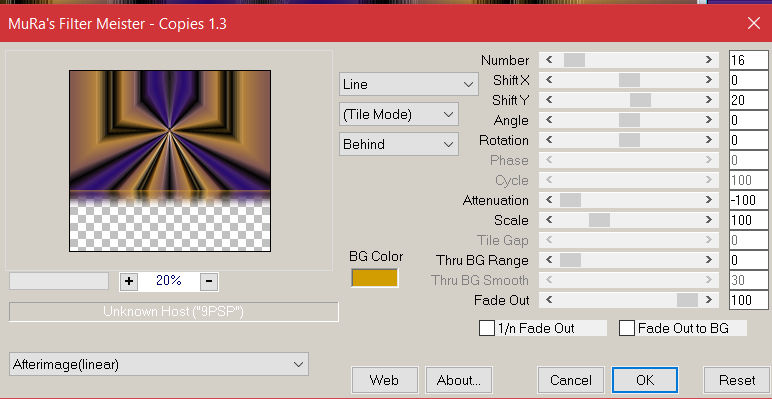Click right arrow of Shift Y slider
The image size is (772, 399).
tap(708, 100)
